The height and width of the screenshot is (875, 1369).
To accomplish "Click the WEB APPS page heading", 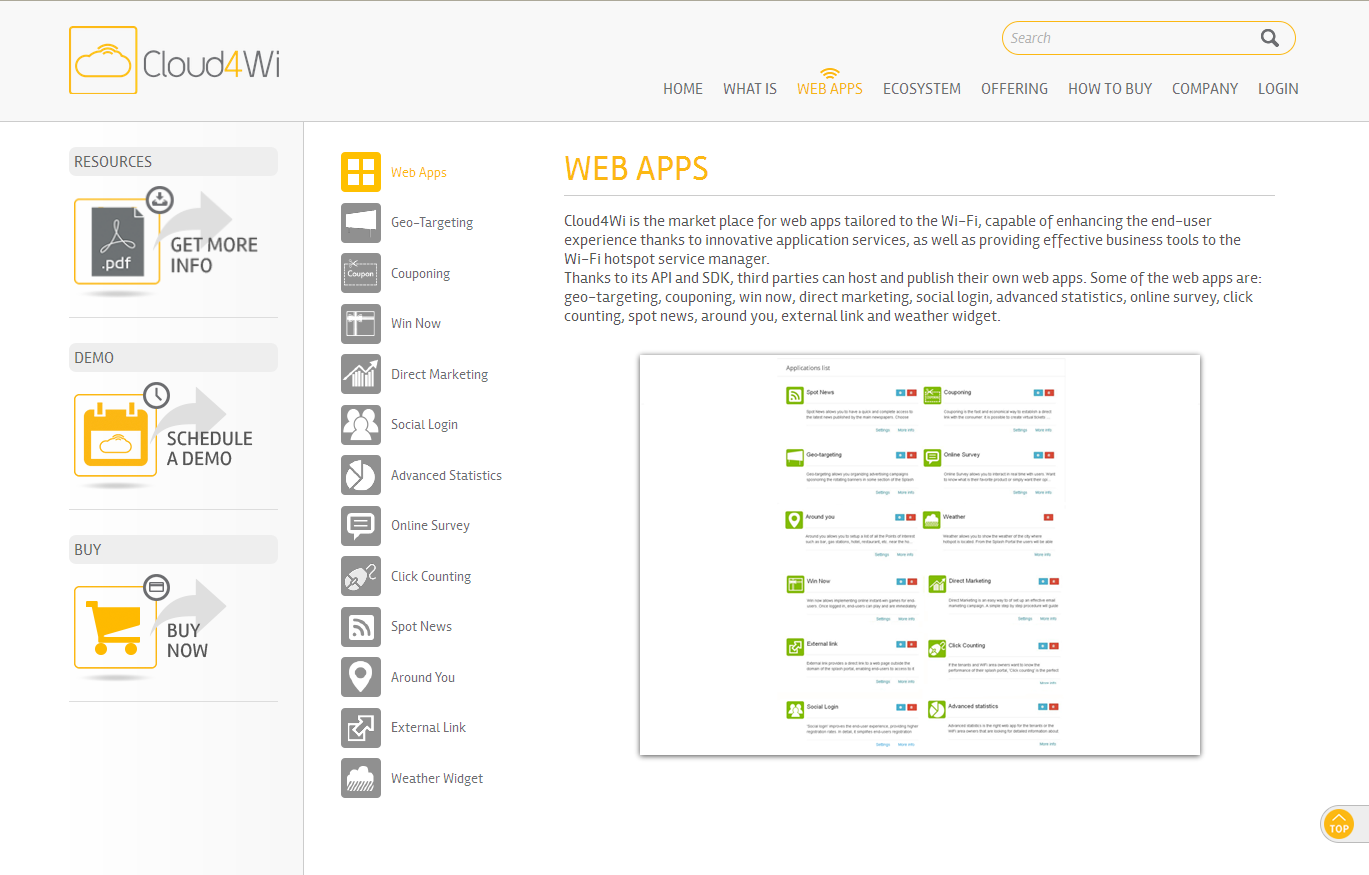I will tap(636, 168).
